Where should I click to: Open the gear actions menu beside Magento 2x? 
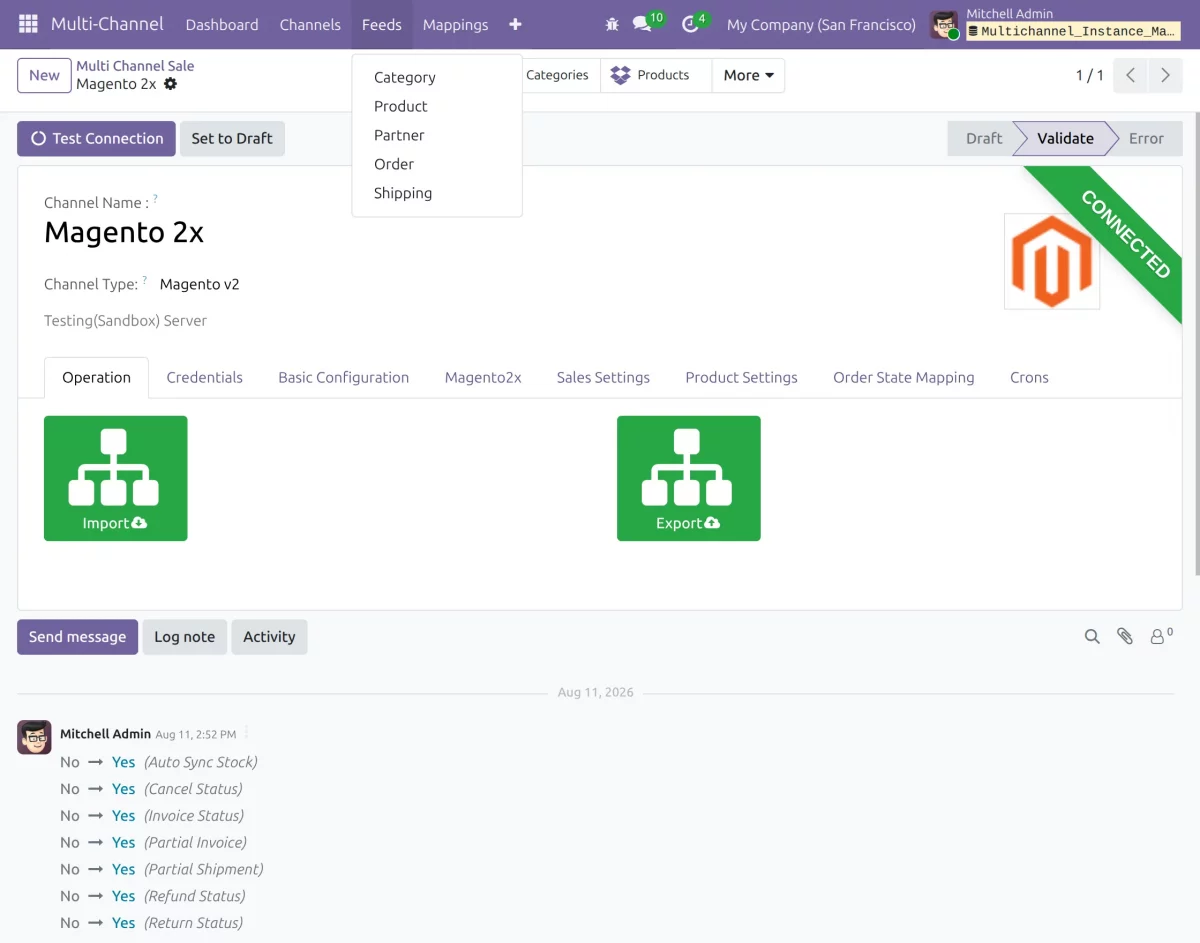pyautogui.click(x=170, y=84)
